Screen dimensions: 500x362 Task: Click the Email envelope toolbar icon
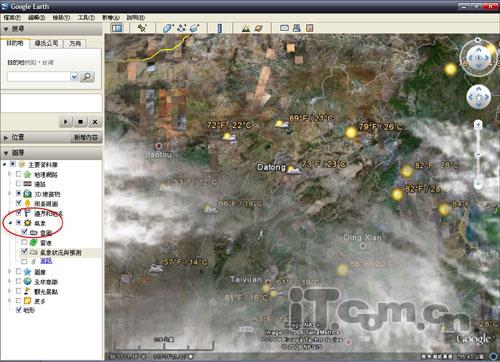pyautogui.click(x=284, y=28)
